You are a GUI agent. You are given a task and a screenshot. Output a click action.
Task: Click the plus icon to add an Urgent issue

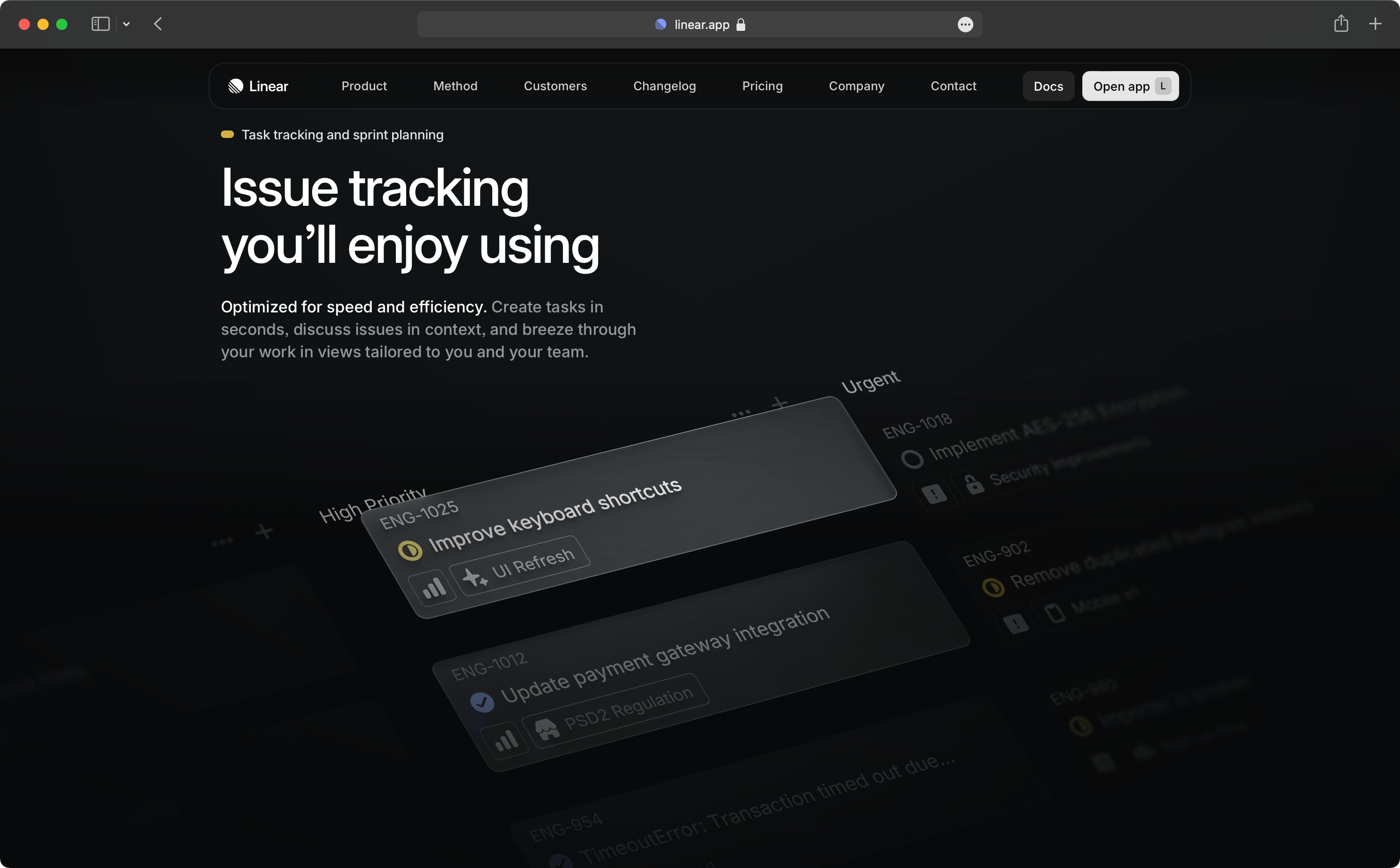tap(779, 404)
